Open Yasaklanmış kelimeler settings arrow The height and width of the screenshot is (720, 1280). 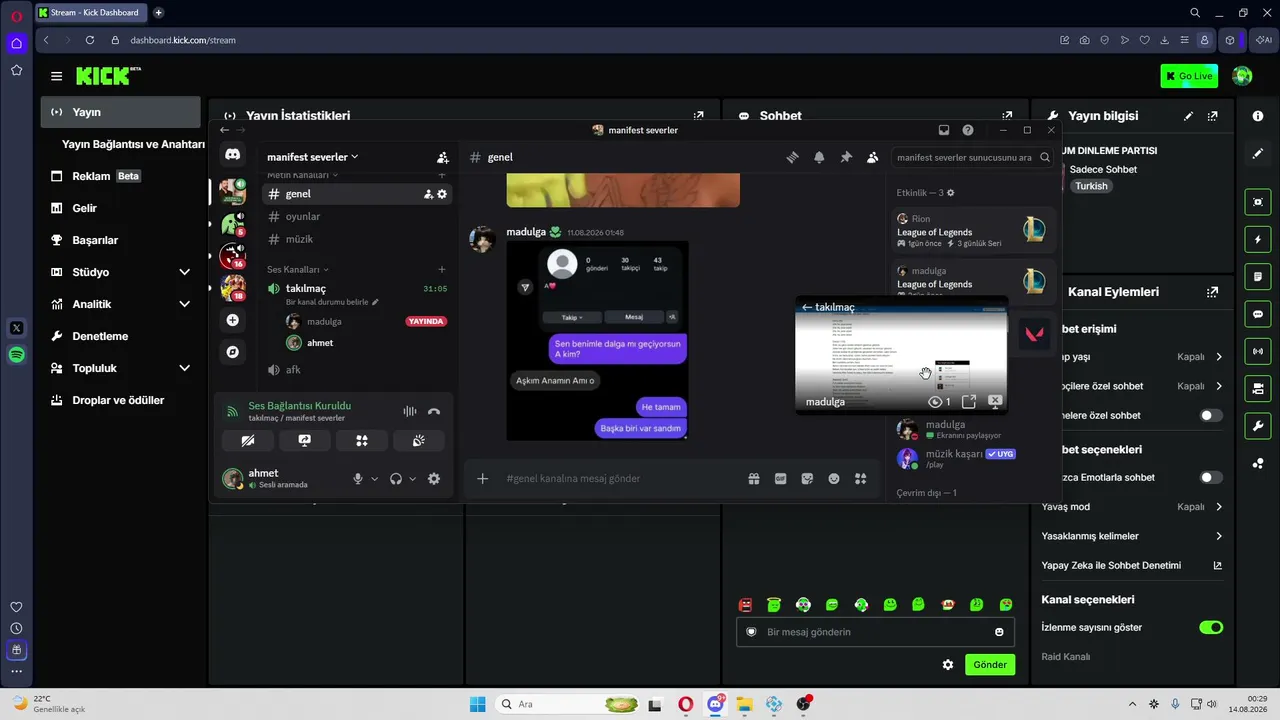pos(1218,536)
